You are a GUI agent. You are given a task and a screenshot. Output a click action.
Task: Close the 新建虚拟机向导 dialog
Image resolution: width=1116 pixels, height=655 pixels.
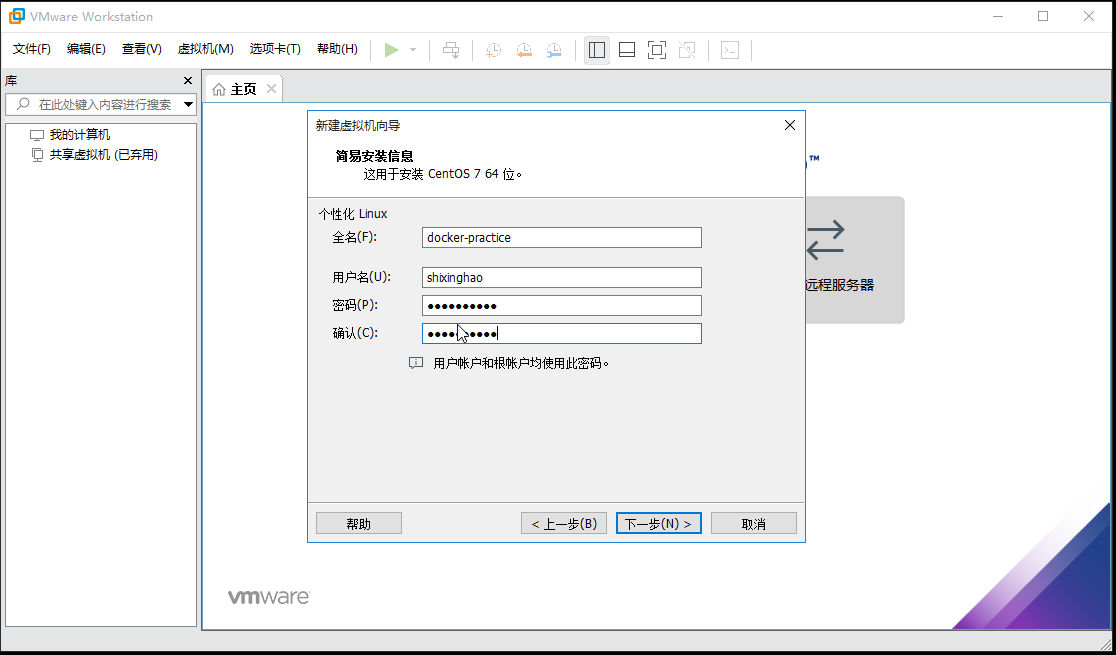coord(789,125)
